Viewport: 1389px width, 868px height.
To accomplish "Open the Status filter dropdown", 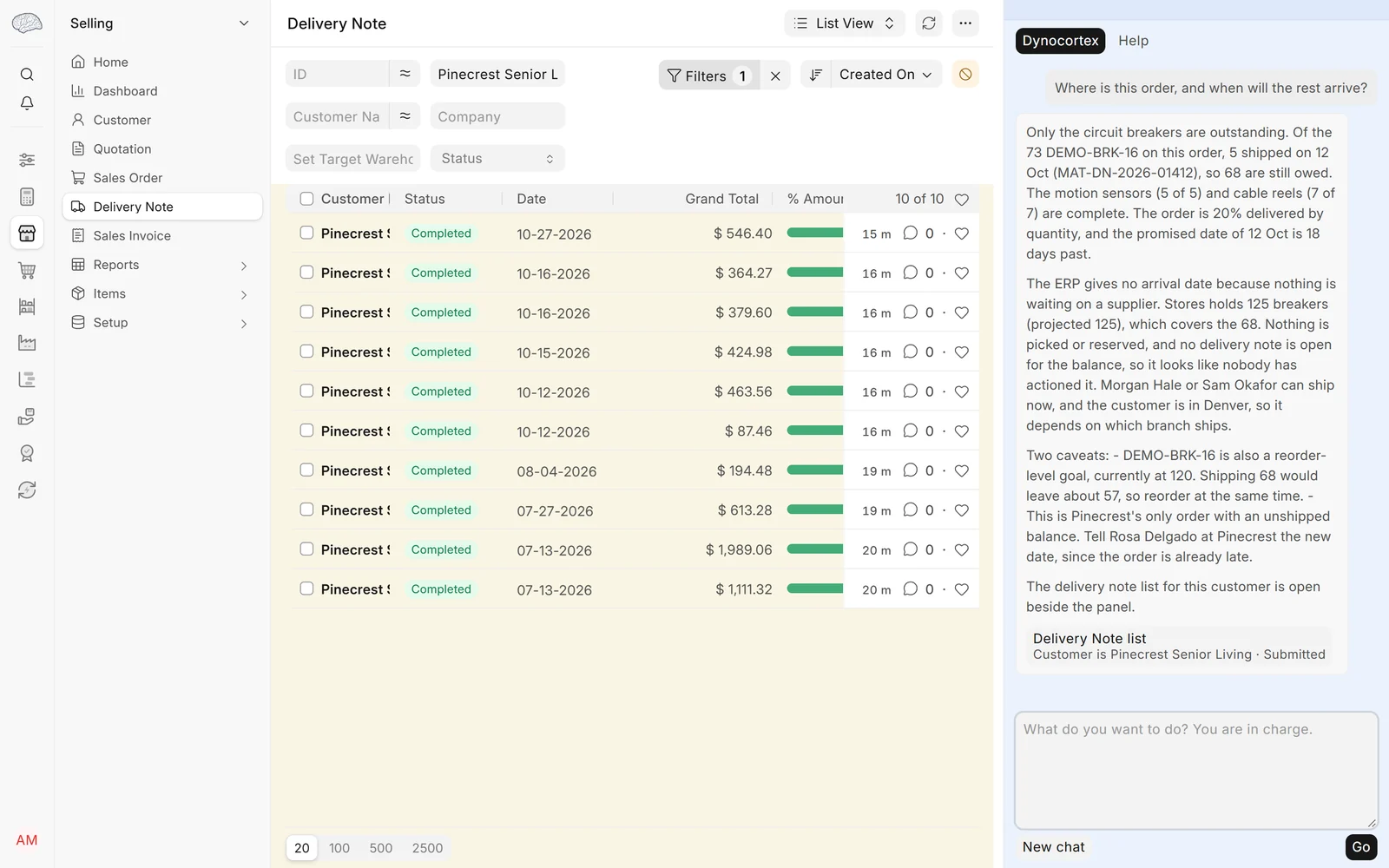I will point(497,159).
